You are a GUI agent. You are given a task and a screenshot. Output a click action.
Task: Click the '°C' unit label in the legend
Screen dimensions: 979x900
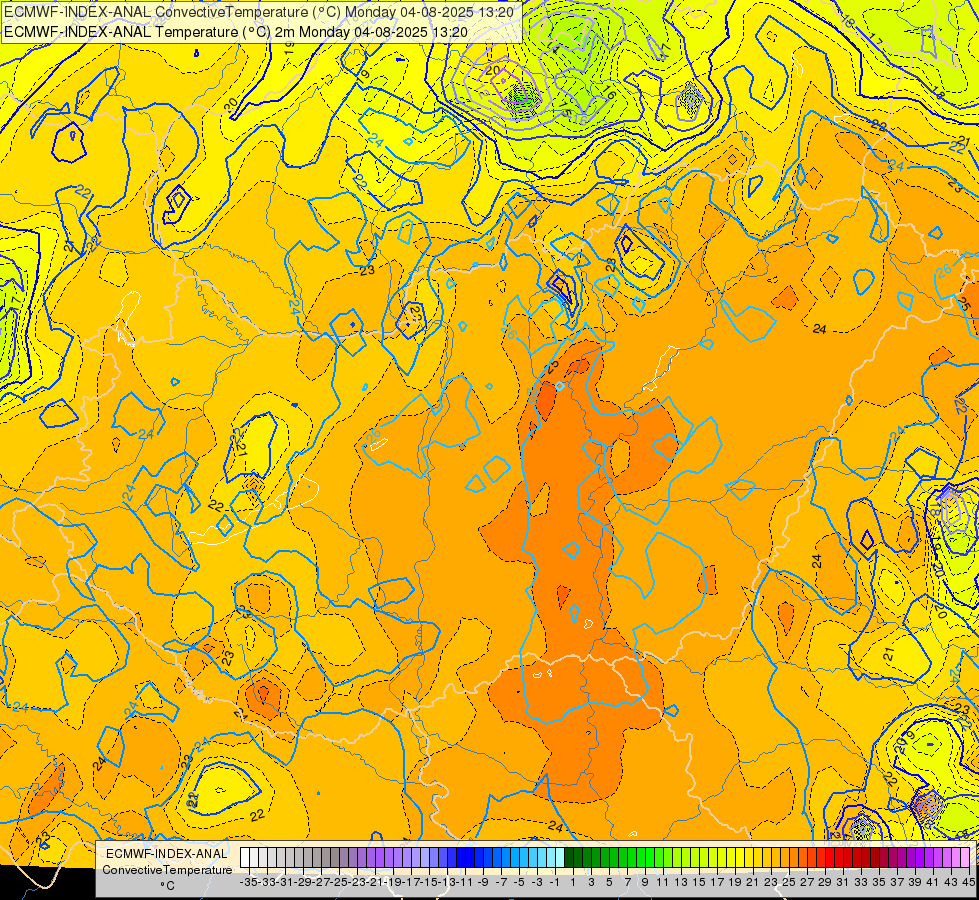[x=167, y=886]
